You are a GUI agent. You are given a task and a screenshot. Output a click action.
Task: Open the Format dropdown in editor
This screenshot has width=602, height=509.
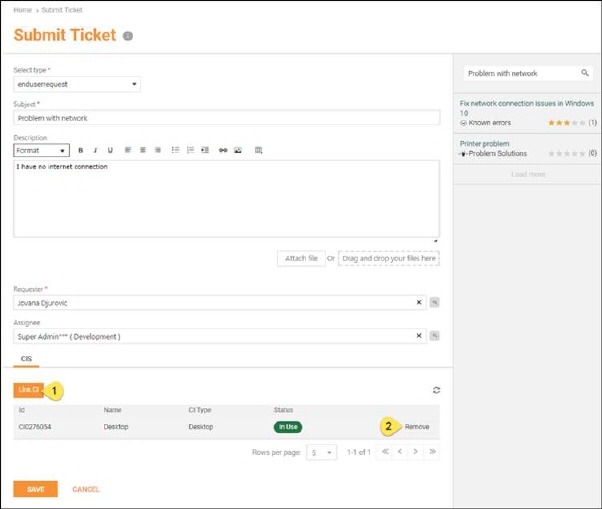[x=41, y=150]
